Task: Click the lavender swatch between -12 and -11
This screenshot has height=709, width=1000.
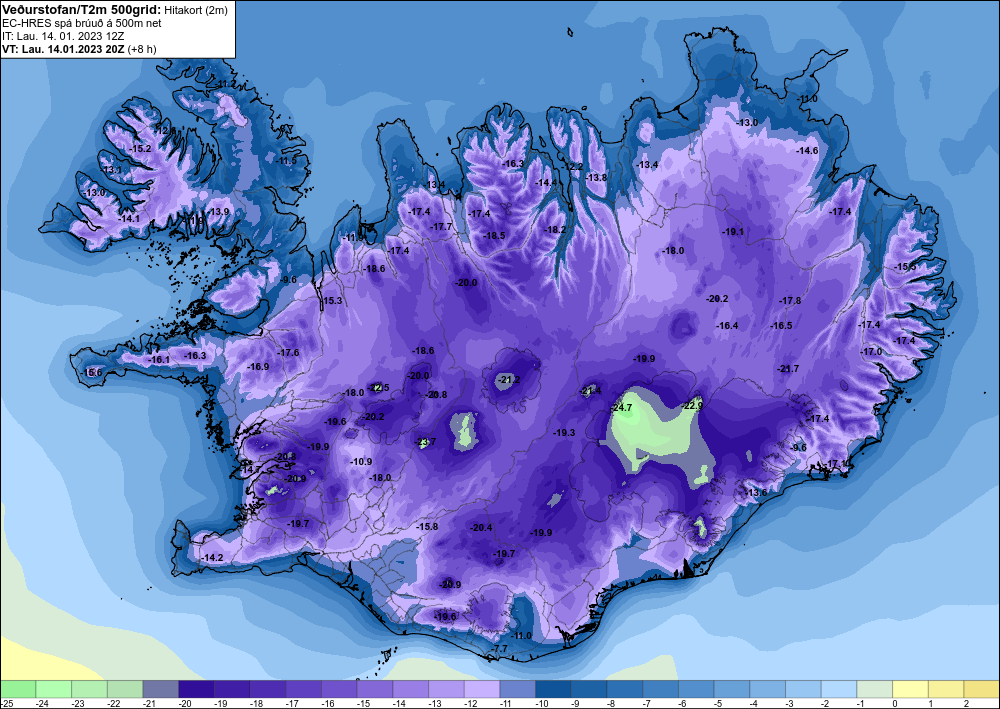Action: coord(482,689)
